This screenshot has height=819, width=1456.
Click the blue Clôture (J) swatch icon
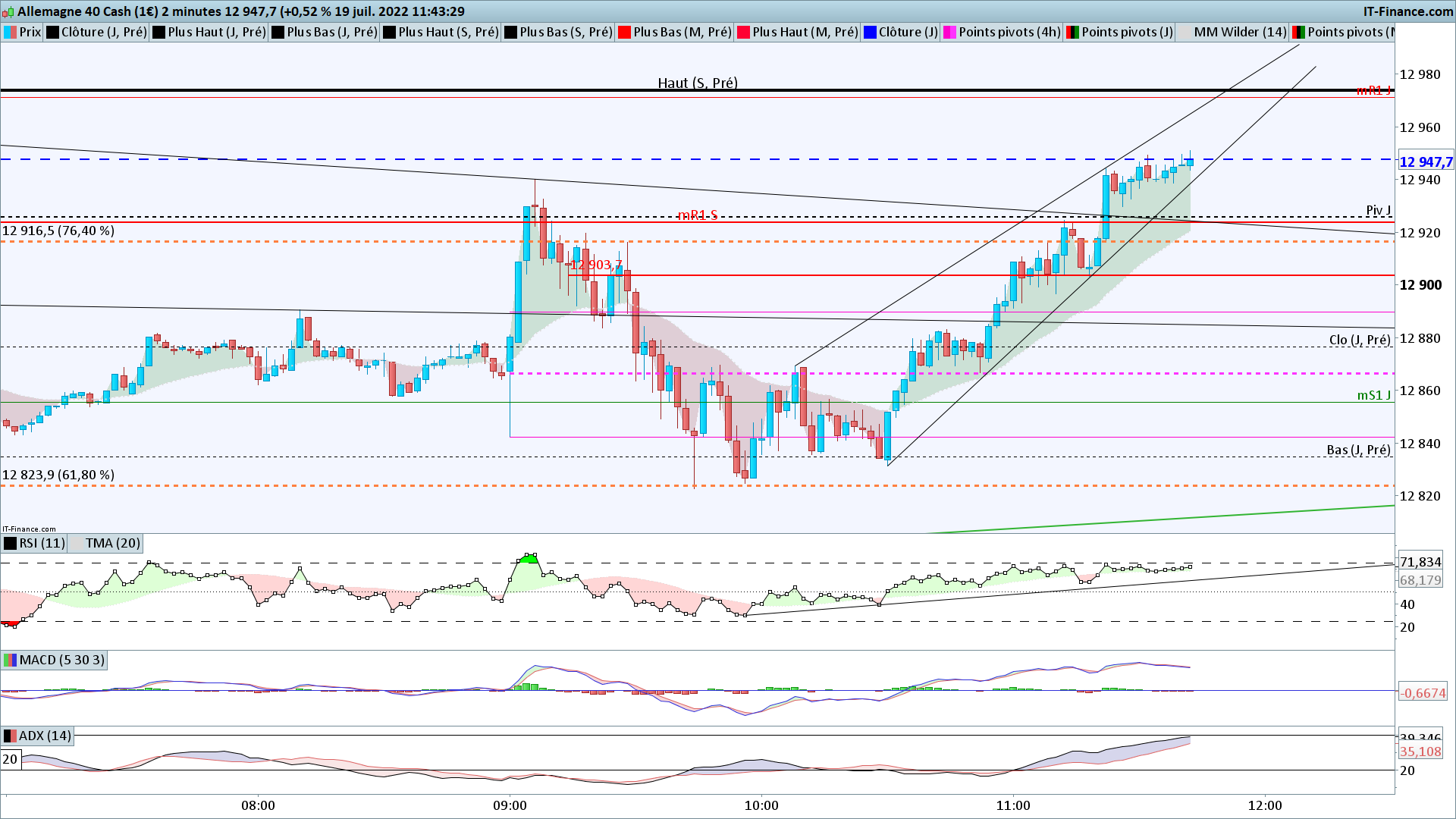tap(871, 32)
